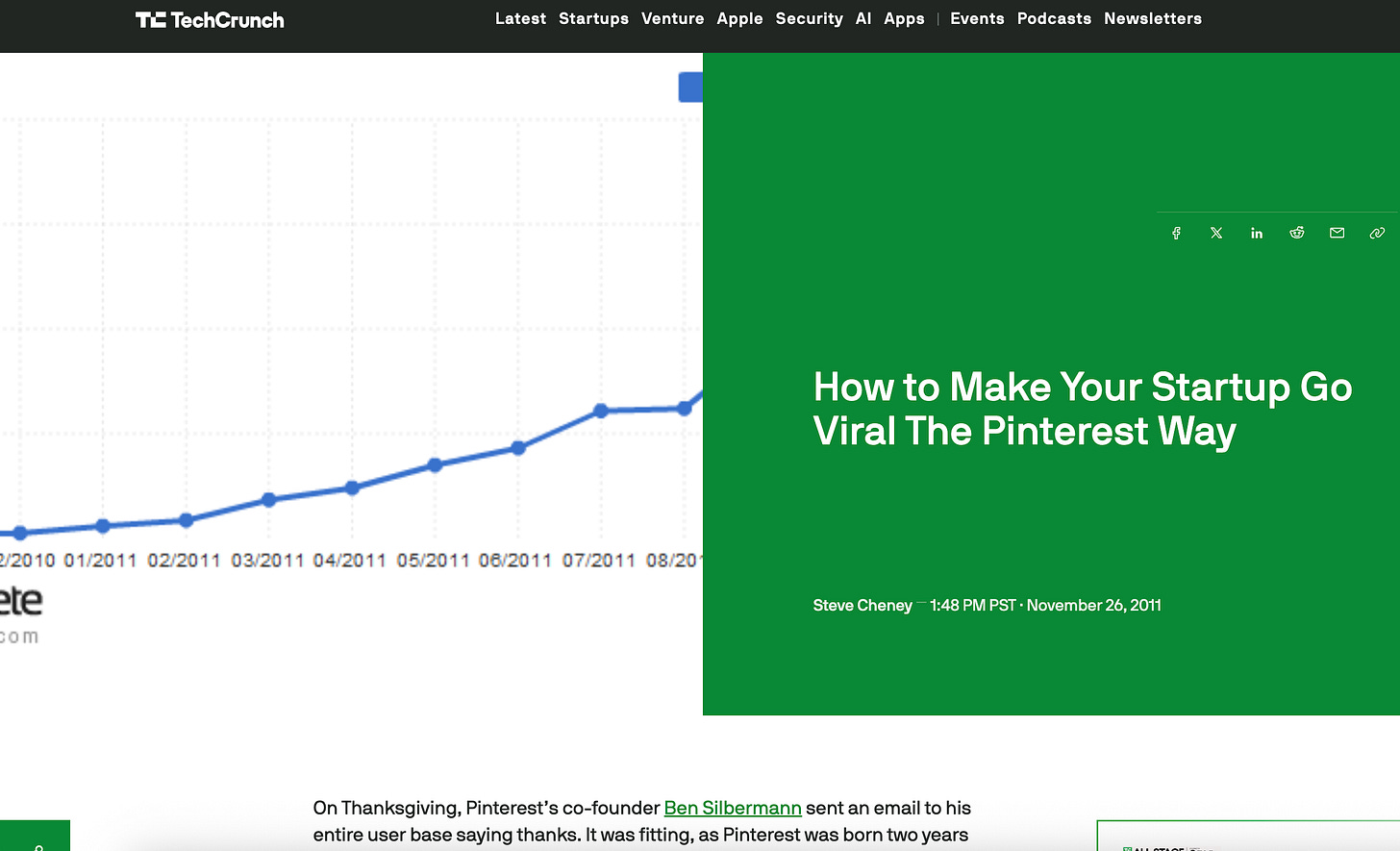This screenshot has width=1400, height=851.
Task: Go to the Startups section
Action: (x=593, y=18)
